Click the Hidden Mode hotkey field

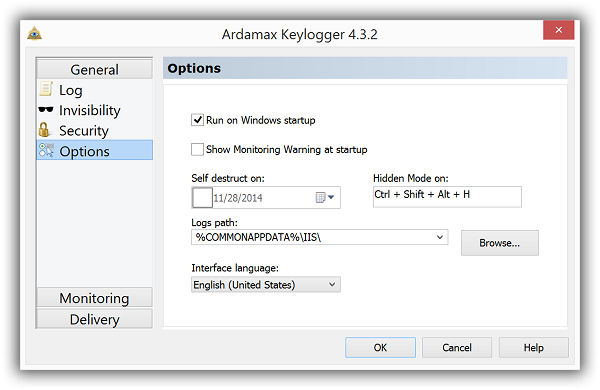(x=447, y=197)
